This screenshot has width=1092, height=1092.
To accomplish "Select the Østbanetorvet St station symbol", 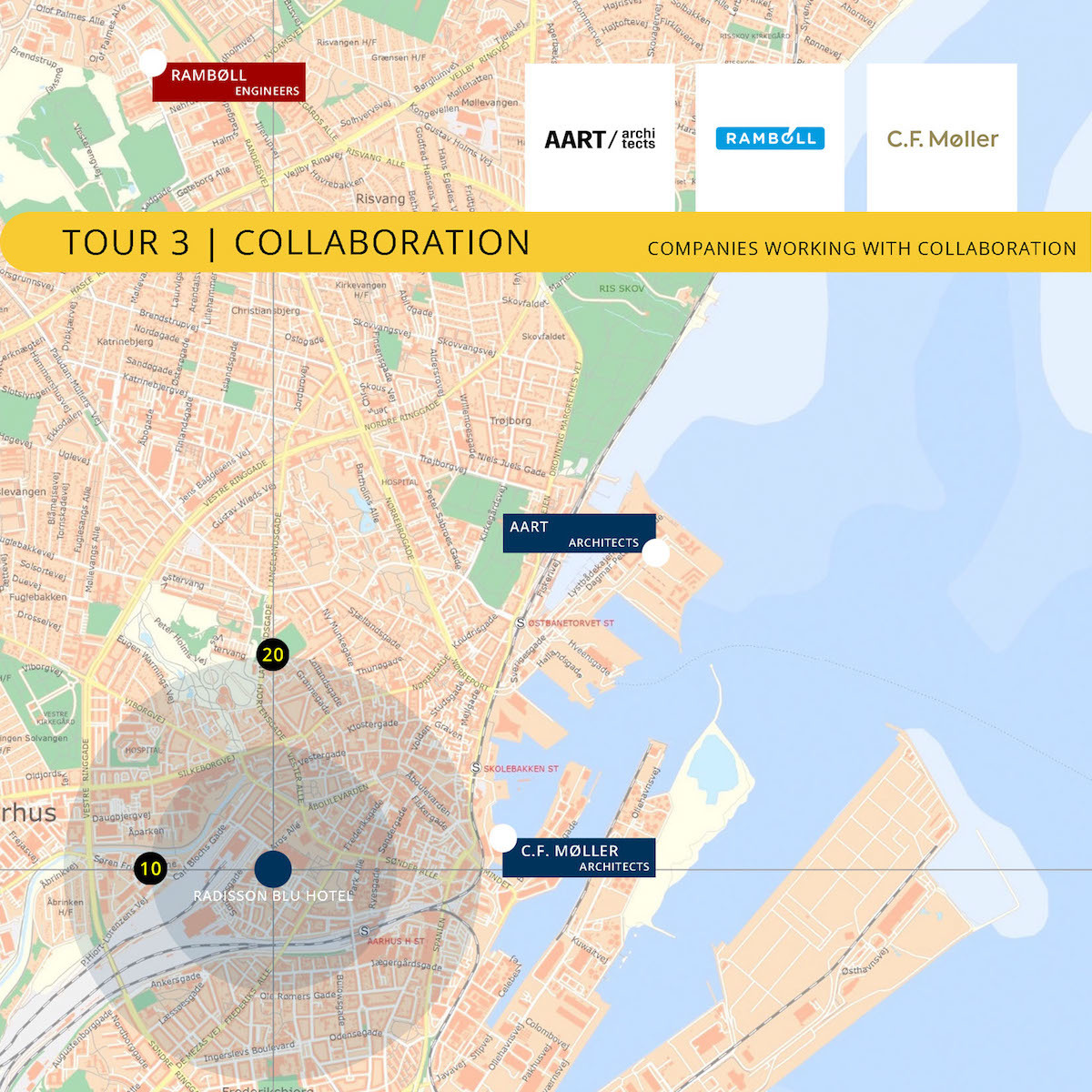I will [521, 623].
